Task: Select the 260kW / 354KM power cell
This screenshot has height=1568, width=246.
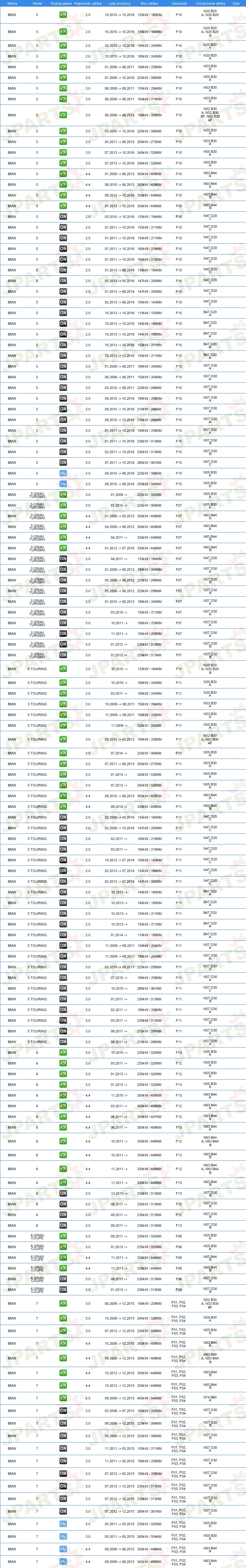Action: click(150, 1537)
